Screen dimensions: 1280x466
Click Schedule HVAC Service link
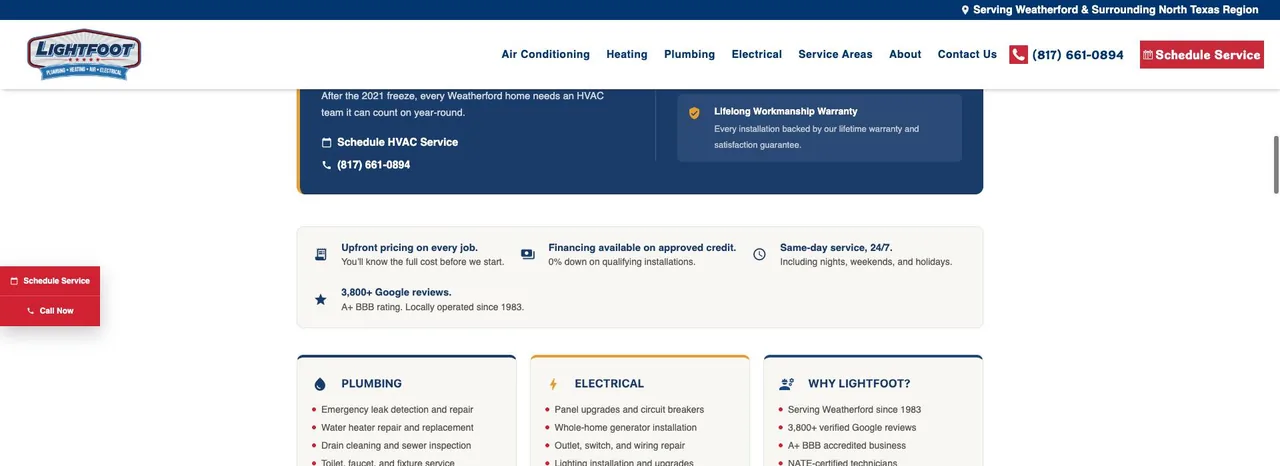click(x=397, y=143)
